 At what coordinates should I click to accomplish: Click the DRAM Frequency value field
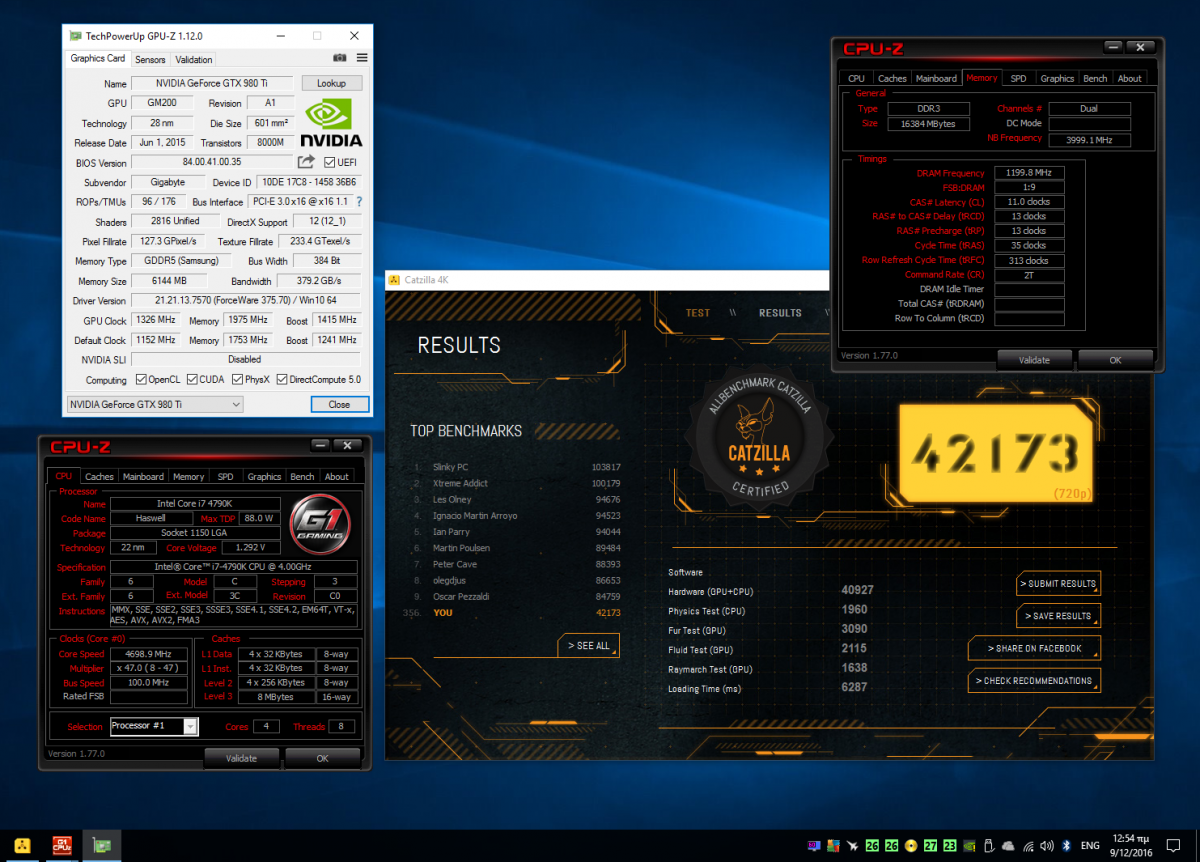point(1029,173)
